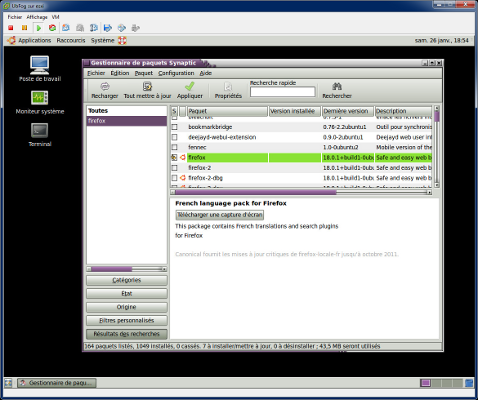The height and width of the screenshot is (400, 478).
Task: Click Gestionnaire de paqu... taskbar button
Action: [x=57, y=383]
